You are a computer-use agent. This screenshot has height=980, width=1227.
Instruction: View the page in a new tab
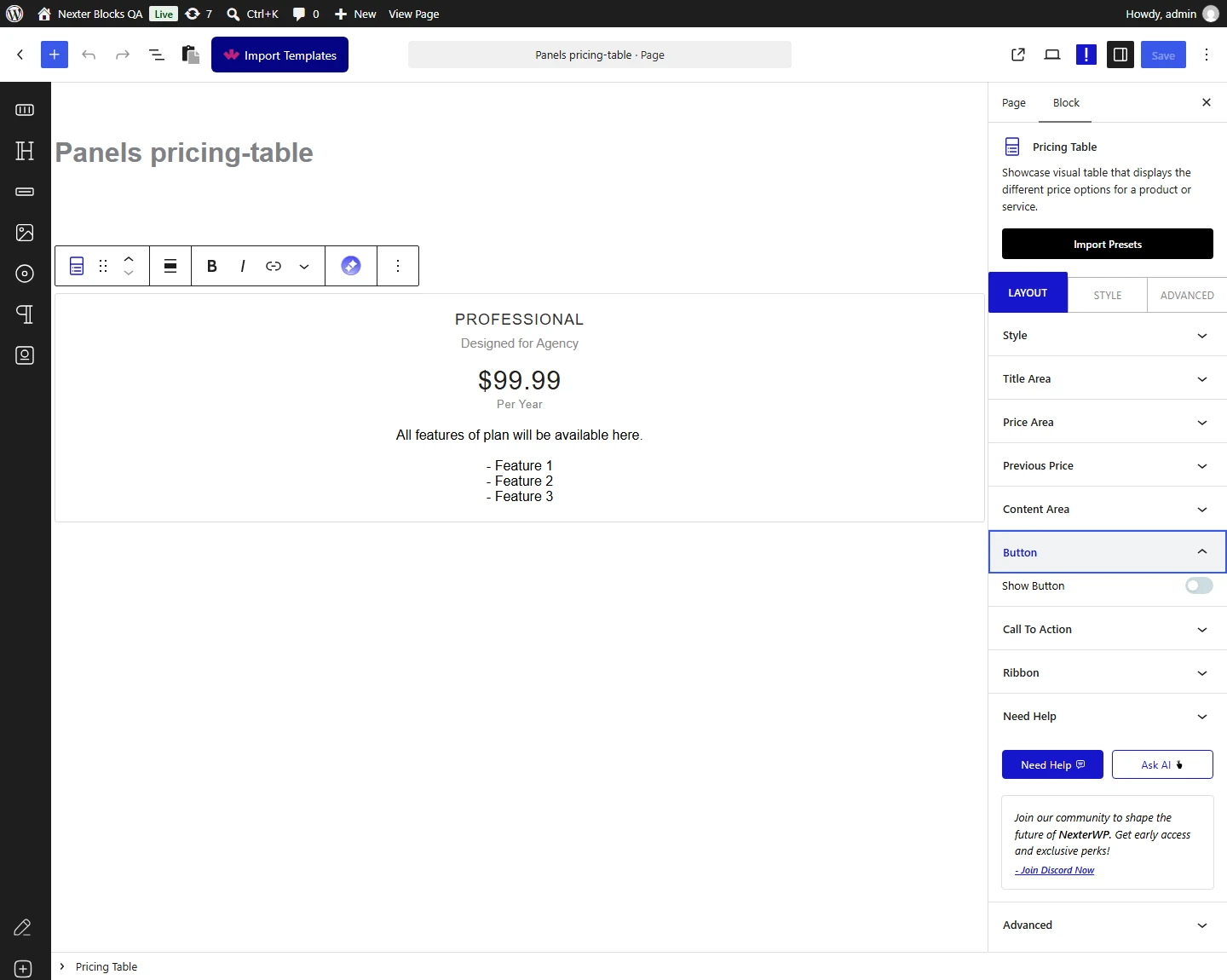pyautogui.click(x=1018, y=55)
